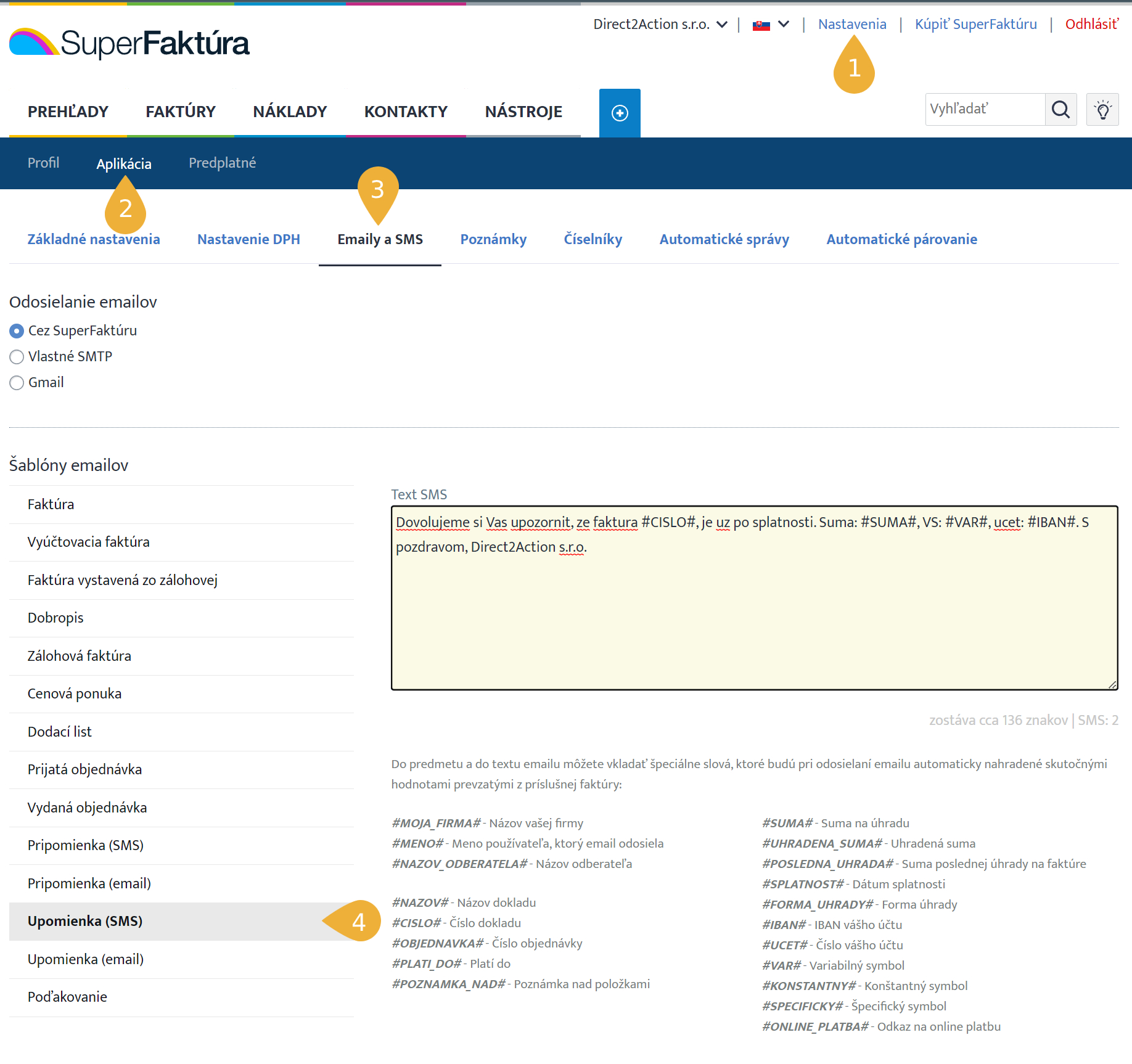Open Číselníky tab
The width and height of the screenshot is (1132, 1064).
(x=593, y=239)
